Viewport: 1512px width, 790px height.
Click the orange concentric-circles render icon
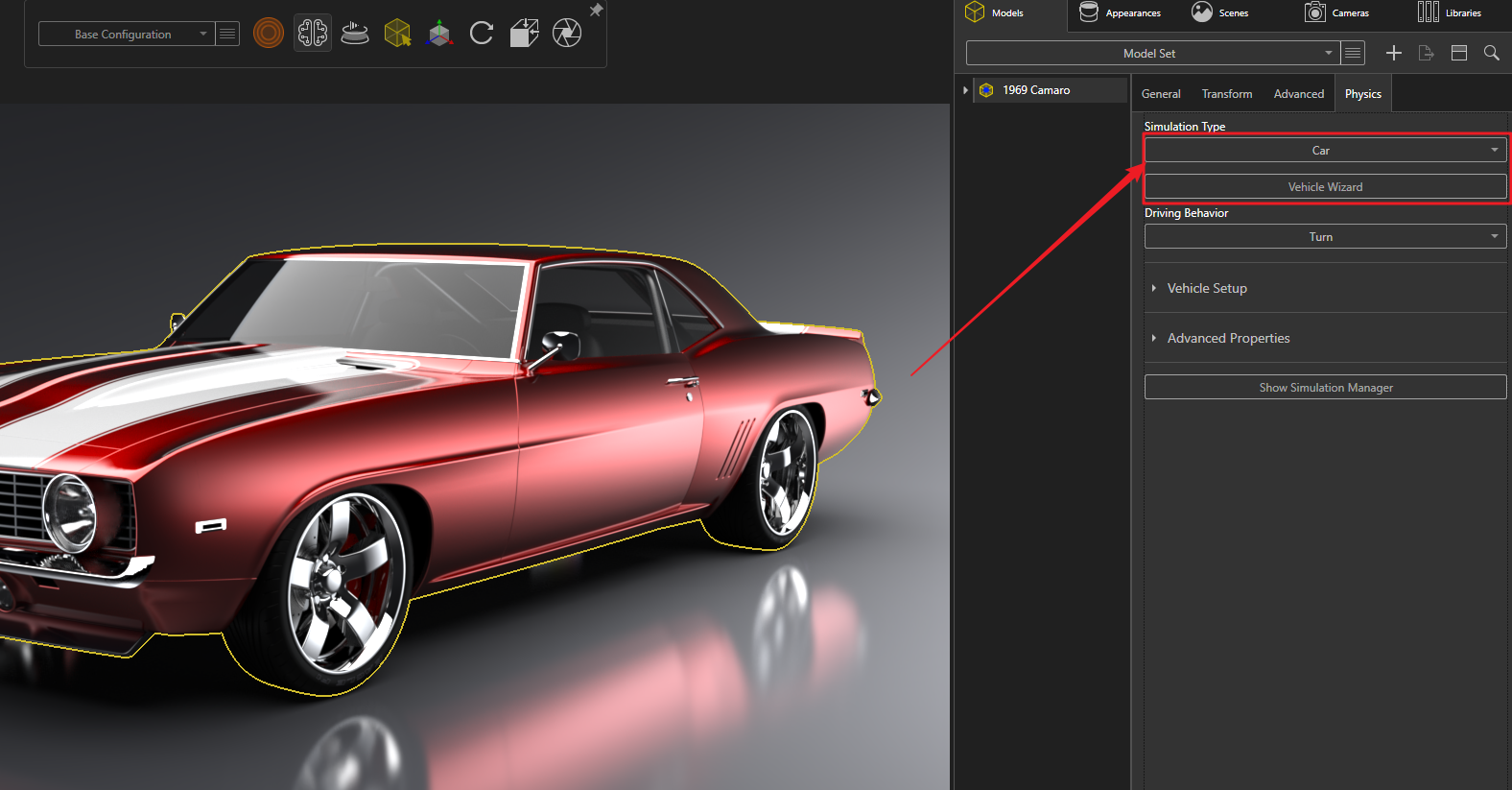pyautogui.click(x=269, y=34)
